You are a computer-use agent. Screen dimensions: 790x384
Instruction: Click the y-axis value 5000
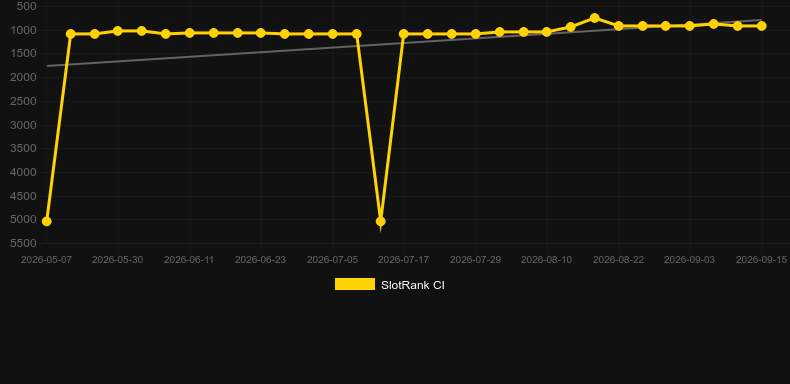24,219
